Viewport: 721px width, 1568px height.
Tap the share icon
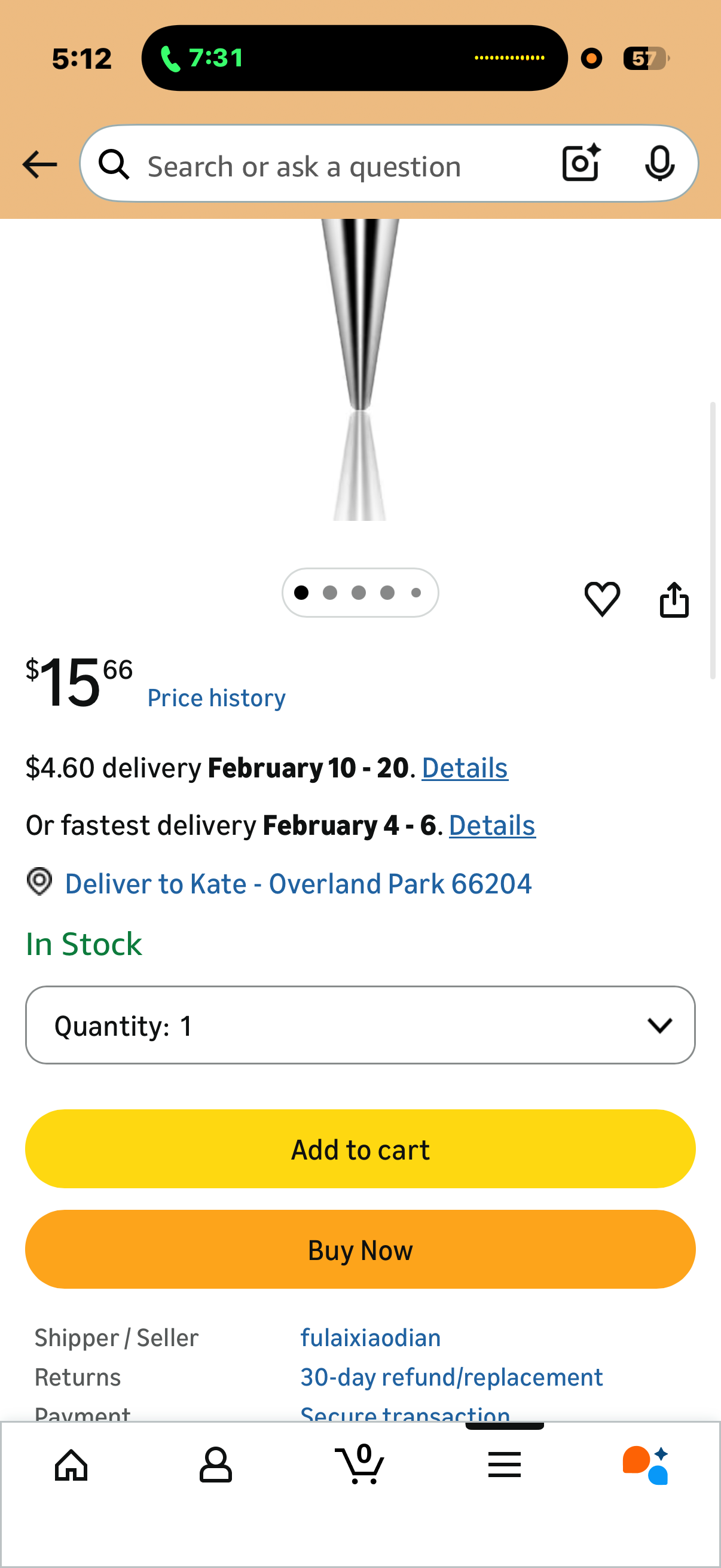(x=674, y=600)
